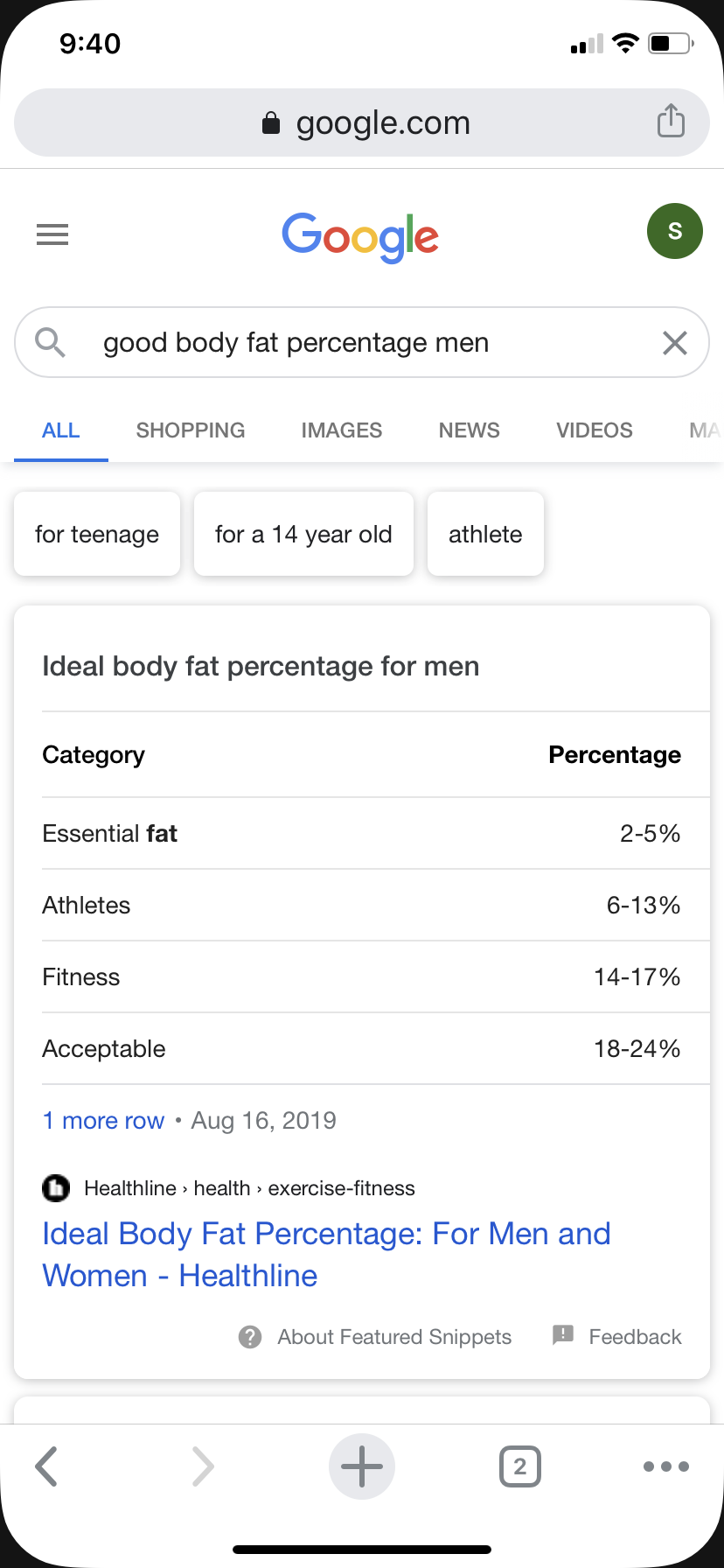
Task: Go back with the left arrow
Action: tap(46, 1466)
